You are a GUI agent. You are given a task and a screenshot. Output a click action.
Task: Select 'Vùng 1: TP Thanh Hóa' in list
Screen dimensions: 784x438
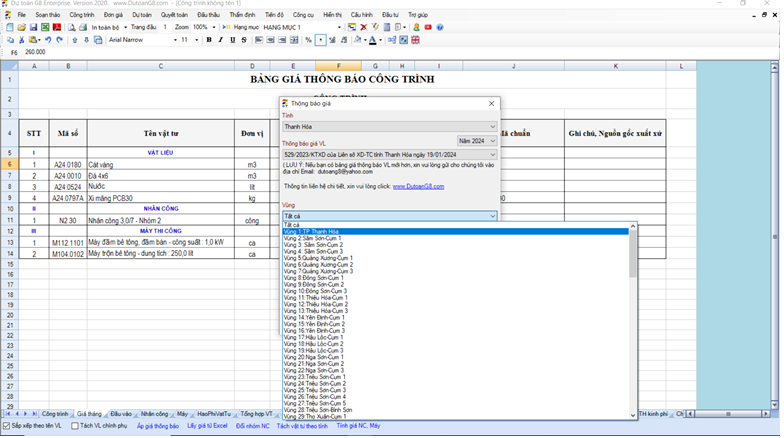(x=456, y=232)
